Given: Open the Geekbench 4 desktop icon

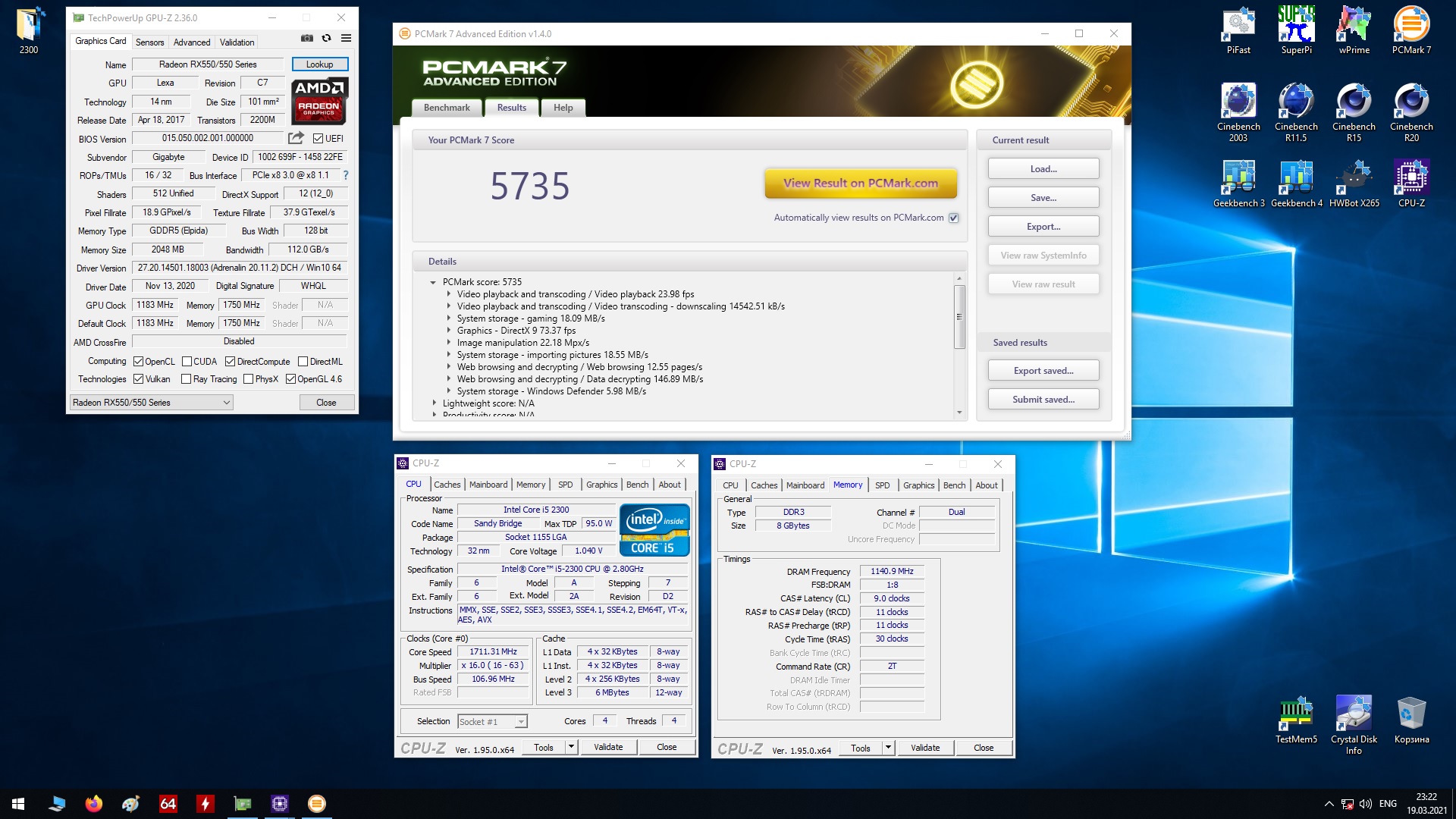Looking at the screenshot, I should (x=1296, y=184).
